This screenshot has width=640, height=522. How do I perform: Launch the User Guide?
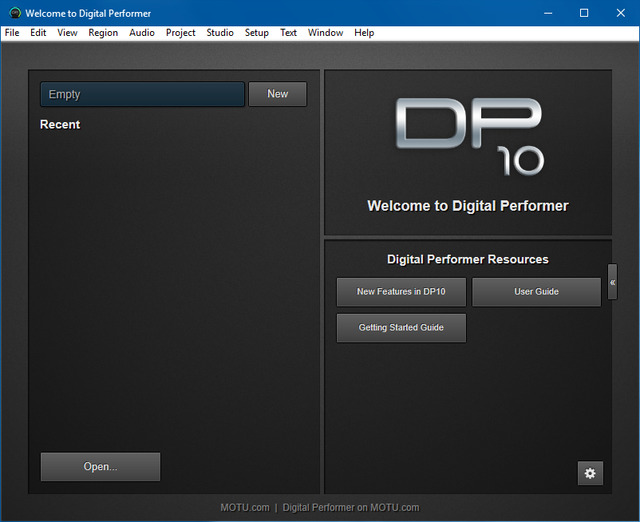(536, 292)
